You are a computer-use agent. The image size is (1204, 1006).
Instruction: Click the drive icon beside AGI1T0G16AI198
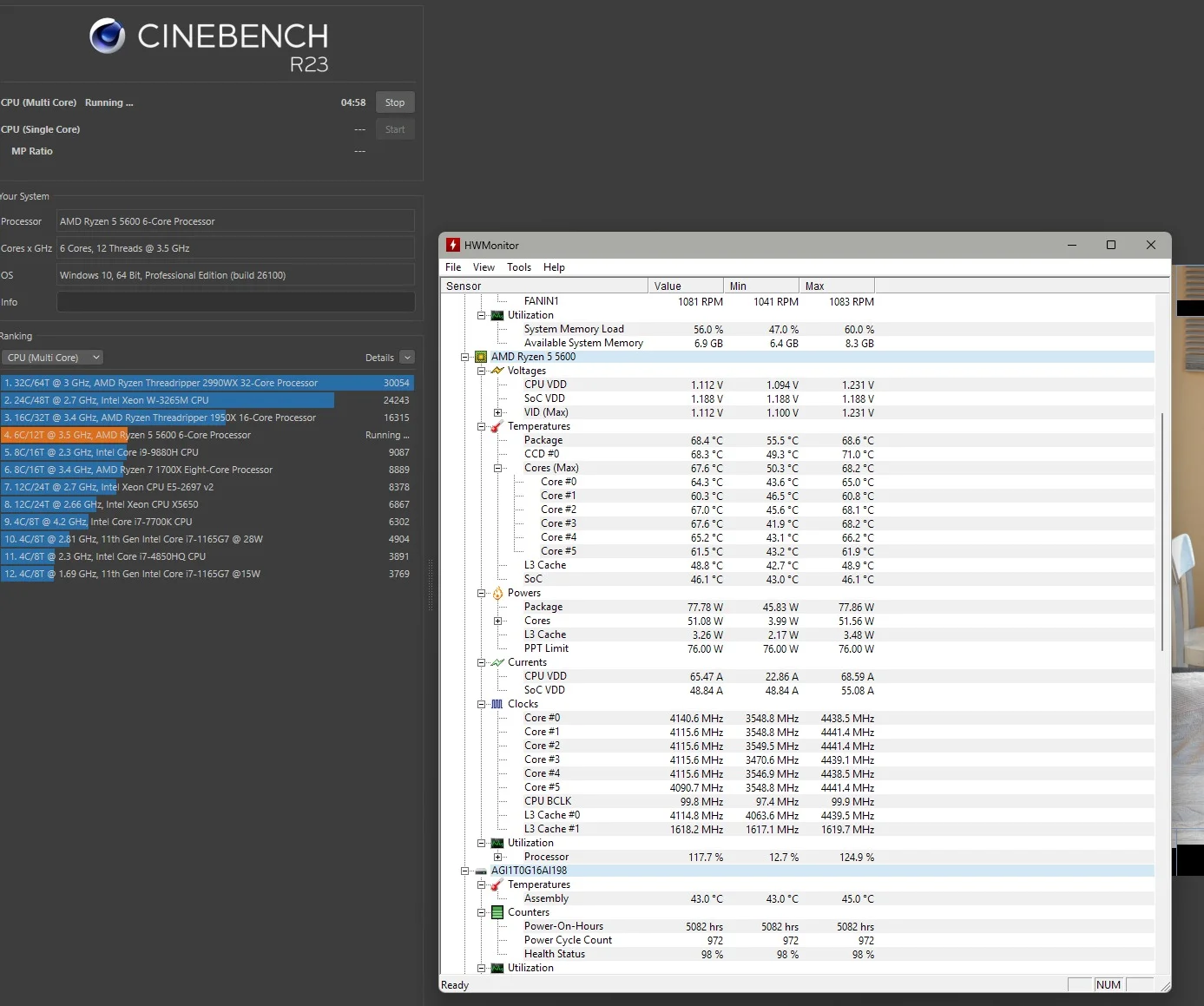(481, 871)
